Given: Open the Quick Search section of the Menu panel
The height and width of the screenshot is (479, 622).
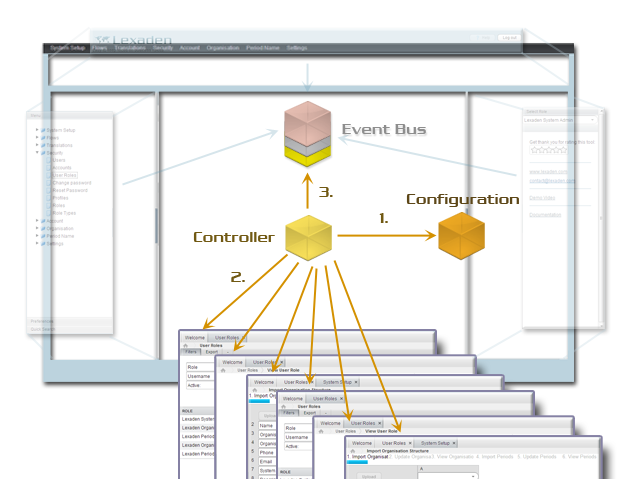Looking at the screenshot, I should click(70, 329).
